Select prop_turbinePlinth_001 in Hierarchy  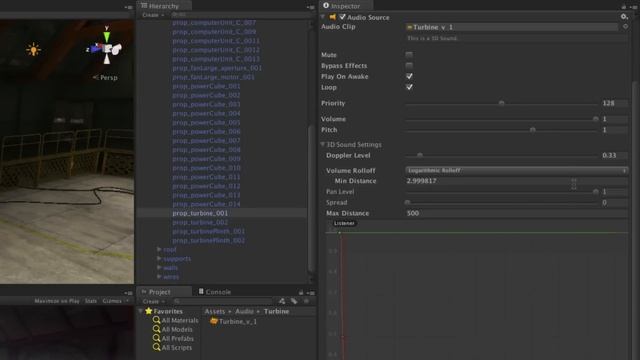tap(209, 231)
